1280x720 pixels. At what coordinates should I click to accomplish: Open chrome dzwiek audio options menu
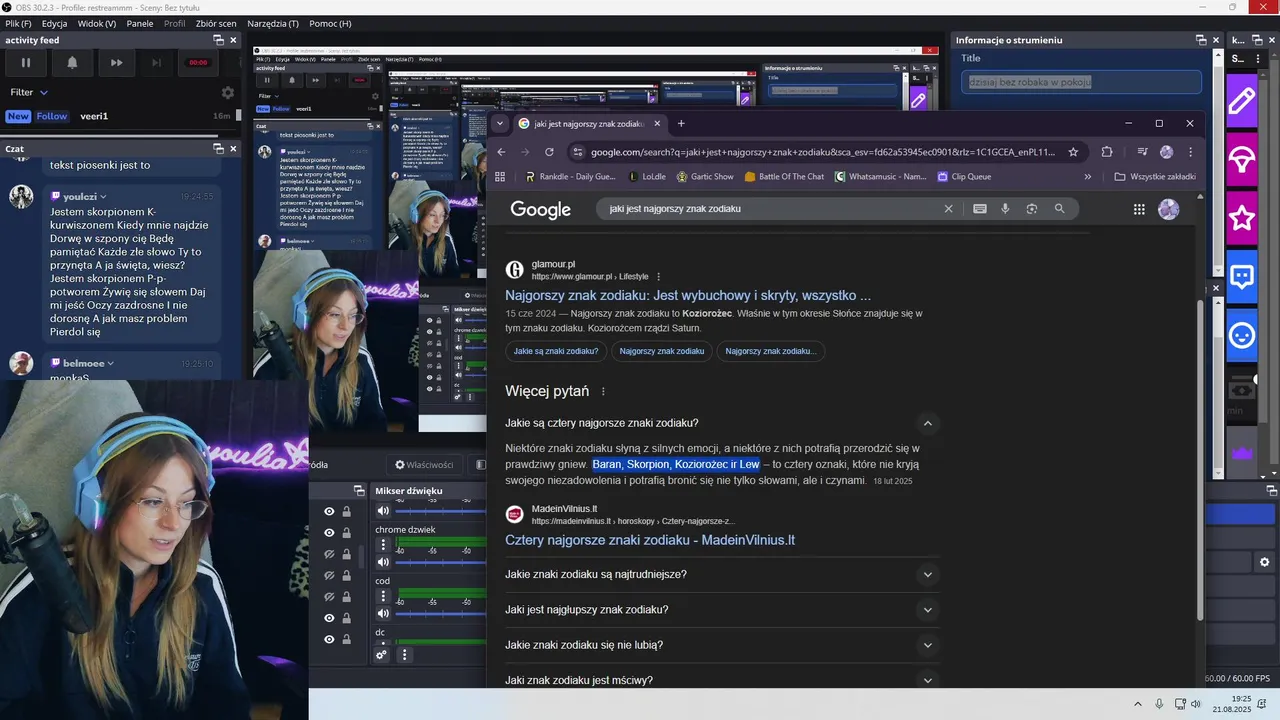(x=383, y=545)
